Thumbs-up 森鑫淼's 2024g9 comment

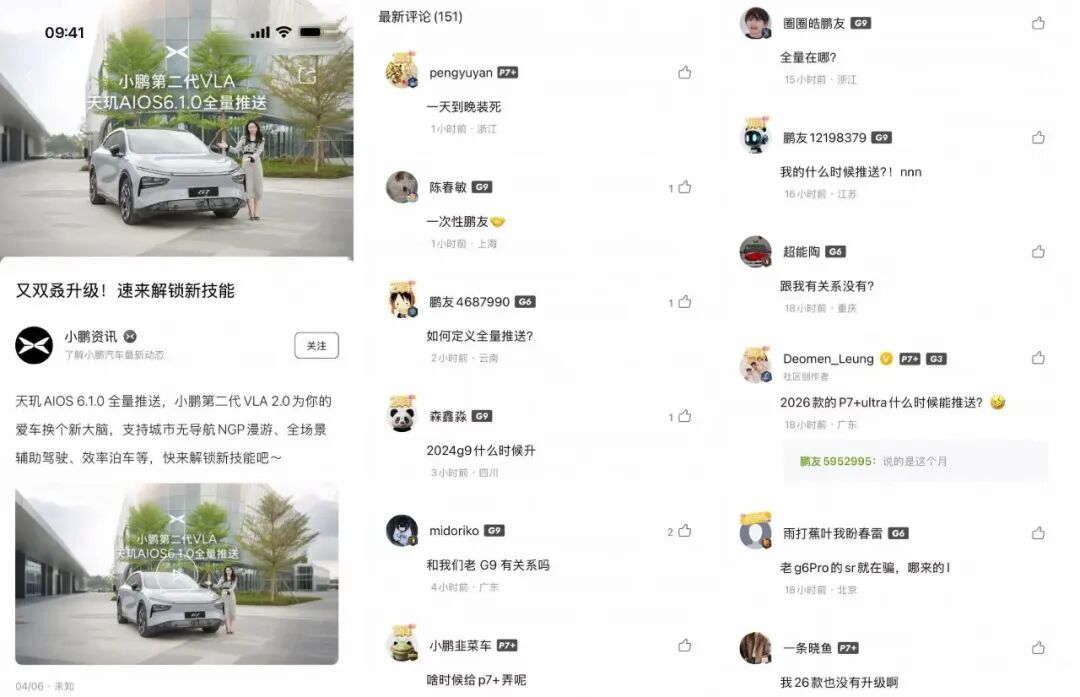[x=684, y=416]
